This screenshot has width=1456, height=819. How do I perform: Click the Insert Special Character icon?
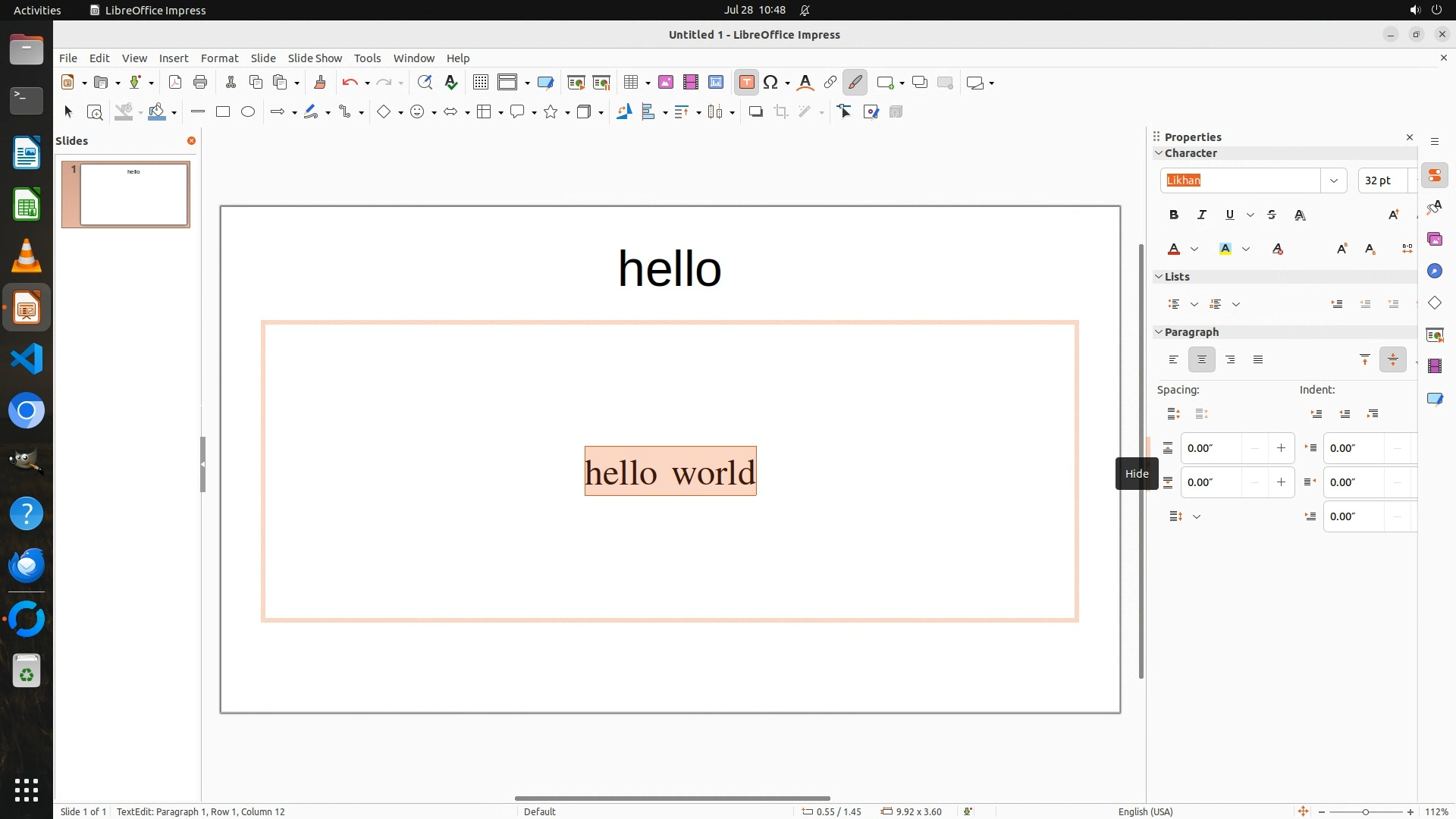tap(770, 83)
